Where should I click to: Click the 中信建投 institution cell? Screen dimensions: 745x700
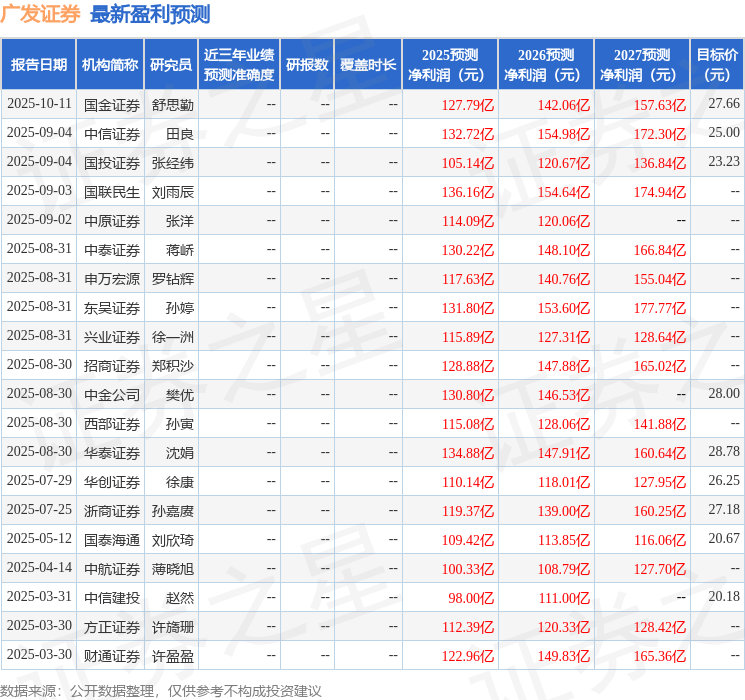click(112, 598)
